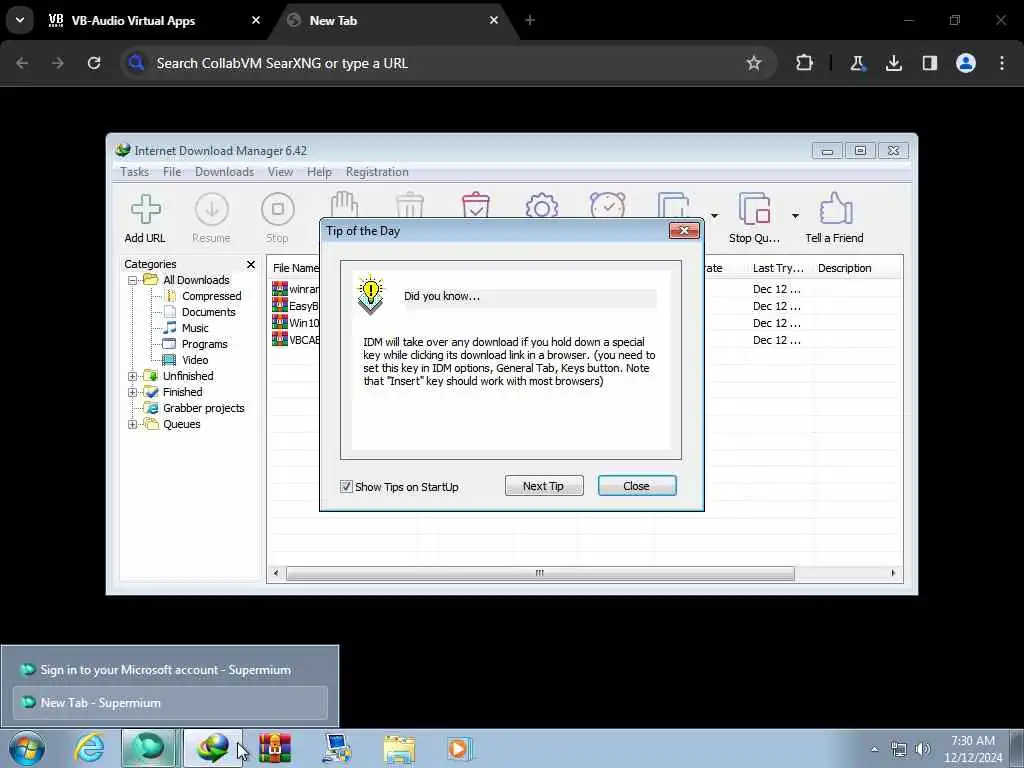The width and height of the screenshot is (1024, 768).
Task: Sort by the Last Try column header
Action: (x=778, y=268)
